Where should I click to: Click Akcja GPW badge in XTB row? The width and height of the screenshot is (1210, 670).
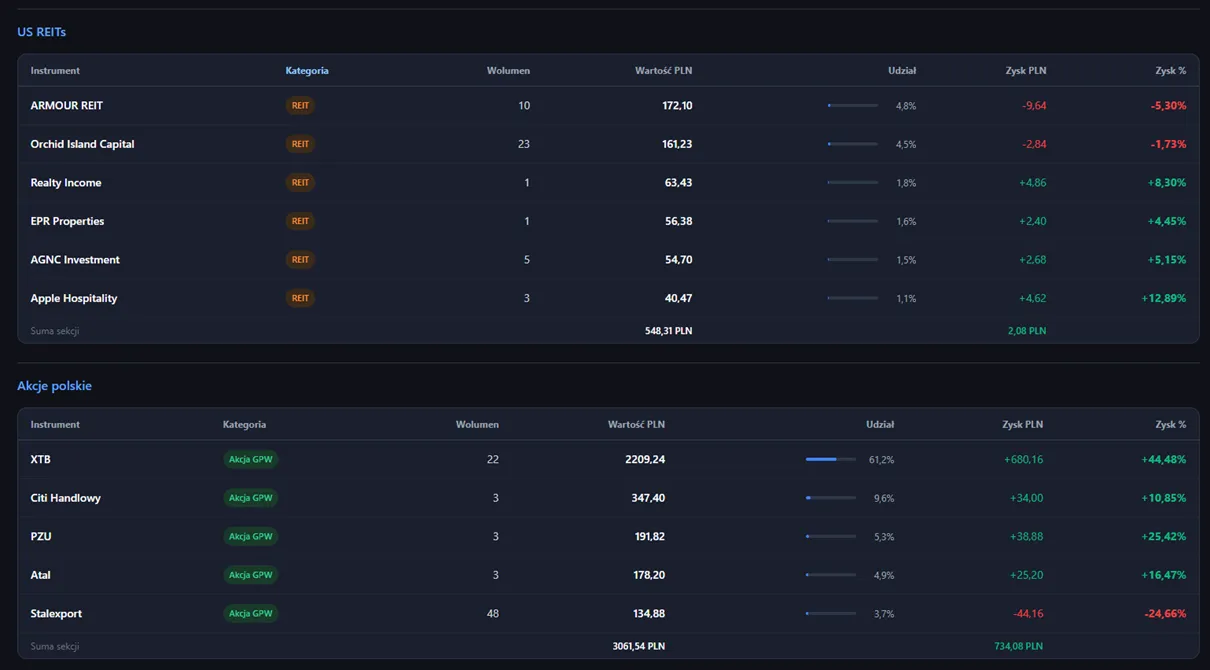click(x=250, y=460)
